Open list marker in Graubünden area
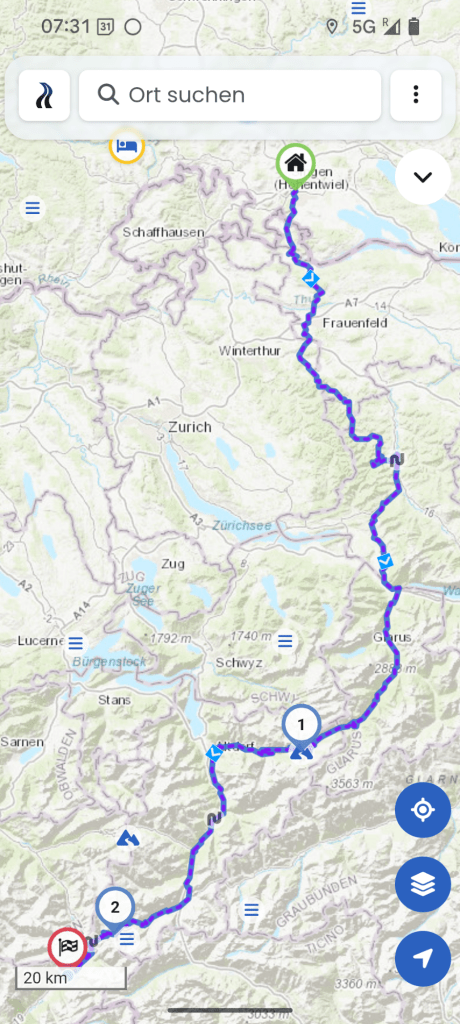Viewport: 460px width, 1024px height. pos(251,909)
